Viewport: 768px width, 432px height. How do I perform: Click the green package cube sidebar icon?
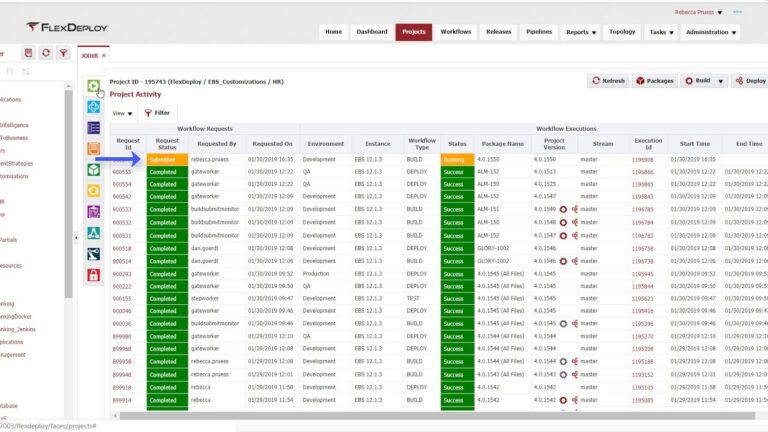pyautogui.click(x=94, y=169)
